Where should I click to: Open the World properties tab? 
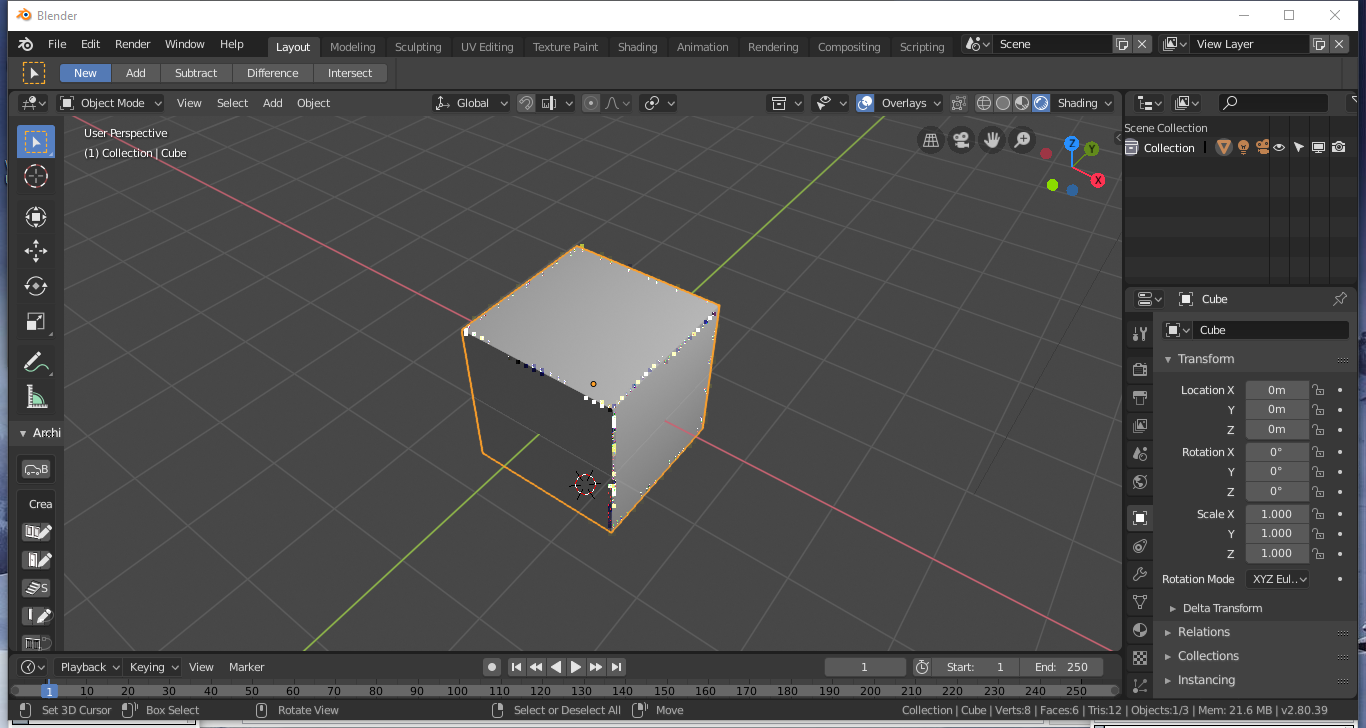point(1140,481)
